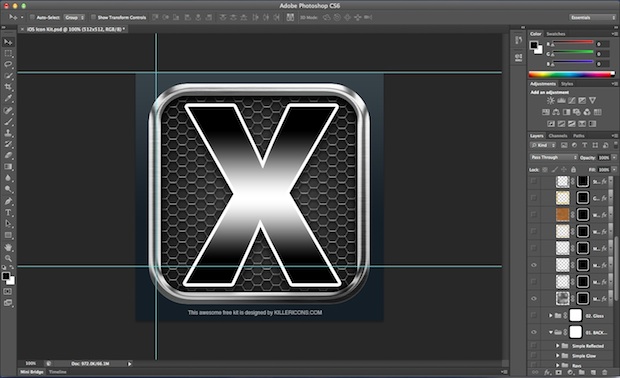This screenshot has height=378, width=620.
Task: Open the Timeline tab
Action: [58, 372]
